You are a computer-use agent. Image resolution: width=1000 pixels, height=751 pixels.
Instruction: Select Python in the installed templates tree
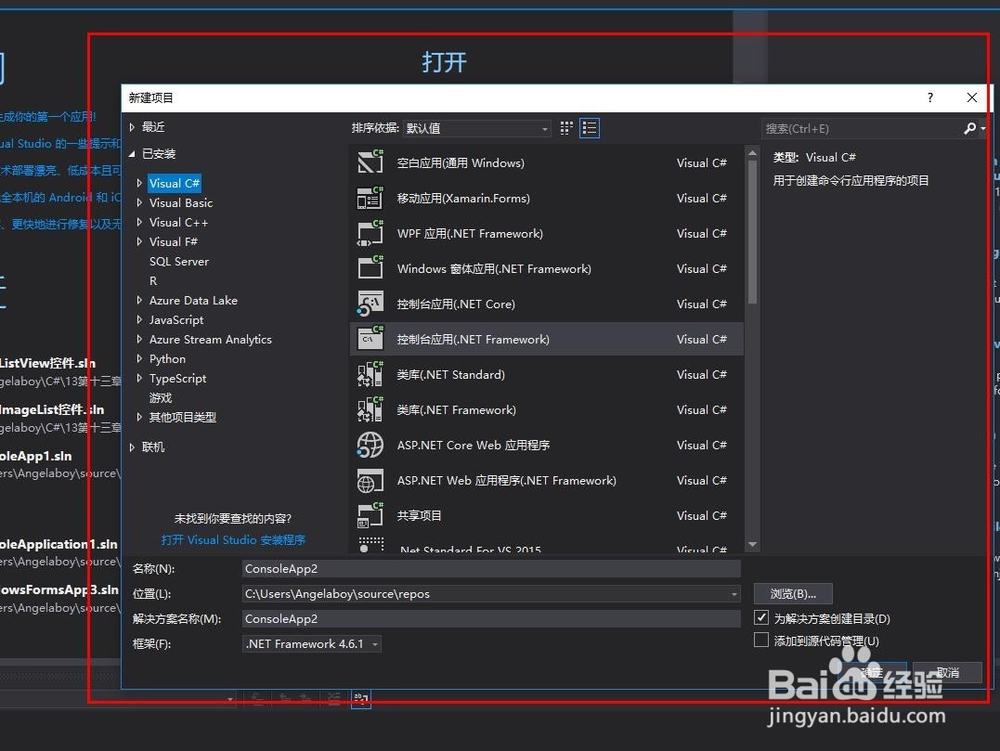click(x=167, y=359)
